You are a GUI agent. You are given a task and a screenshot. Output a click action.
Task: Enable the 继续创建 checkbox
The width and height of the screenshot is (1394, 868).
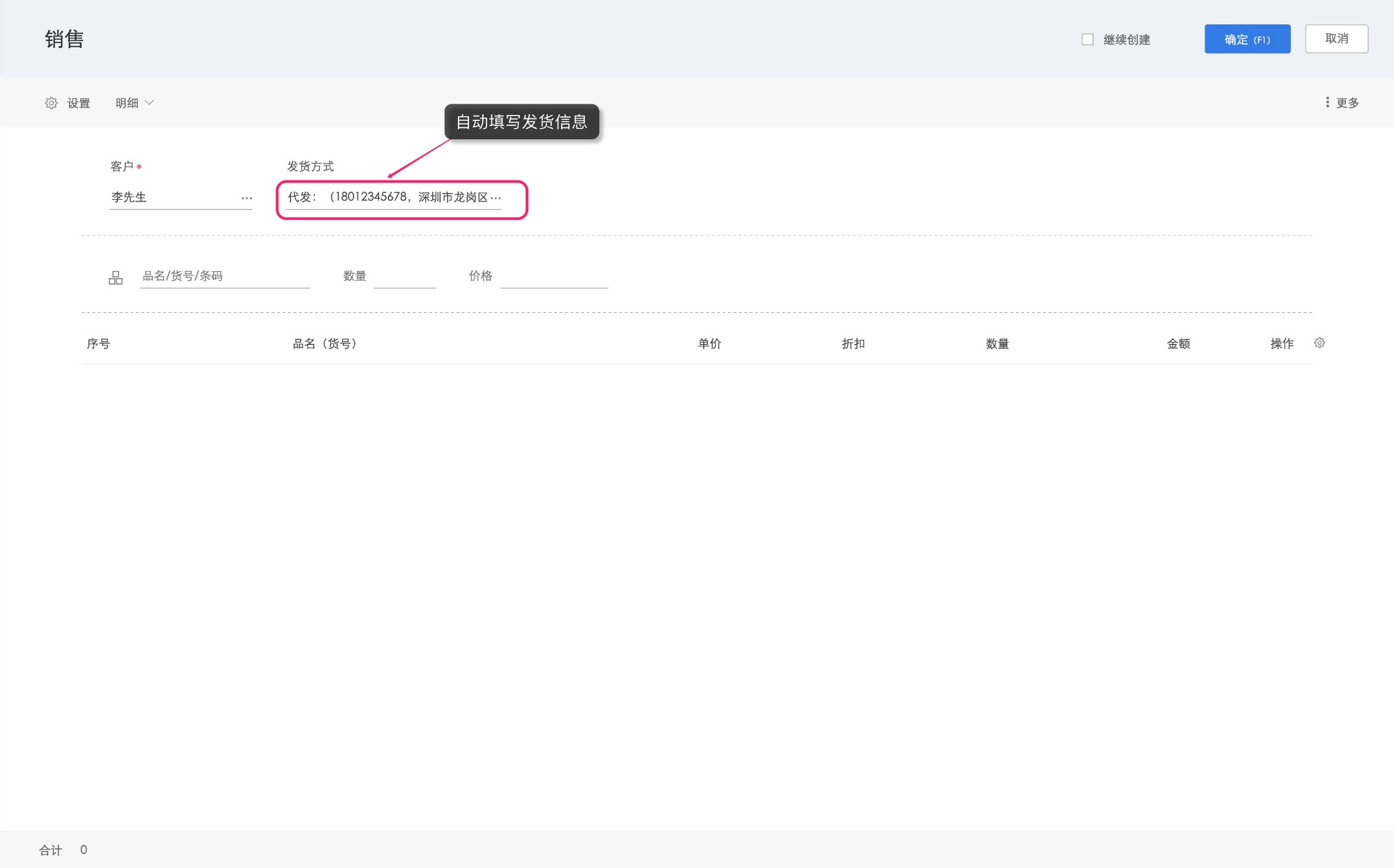tap(1087, 40)
